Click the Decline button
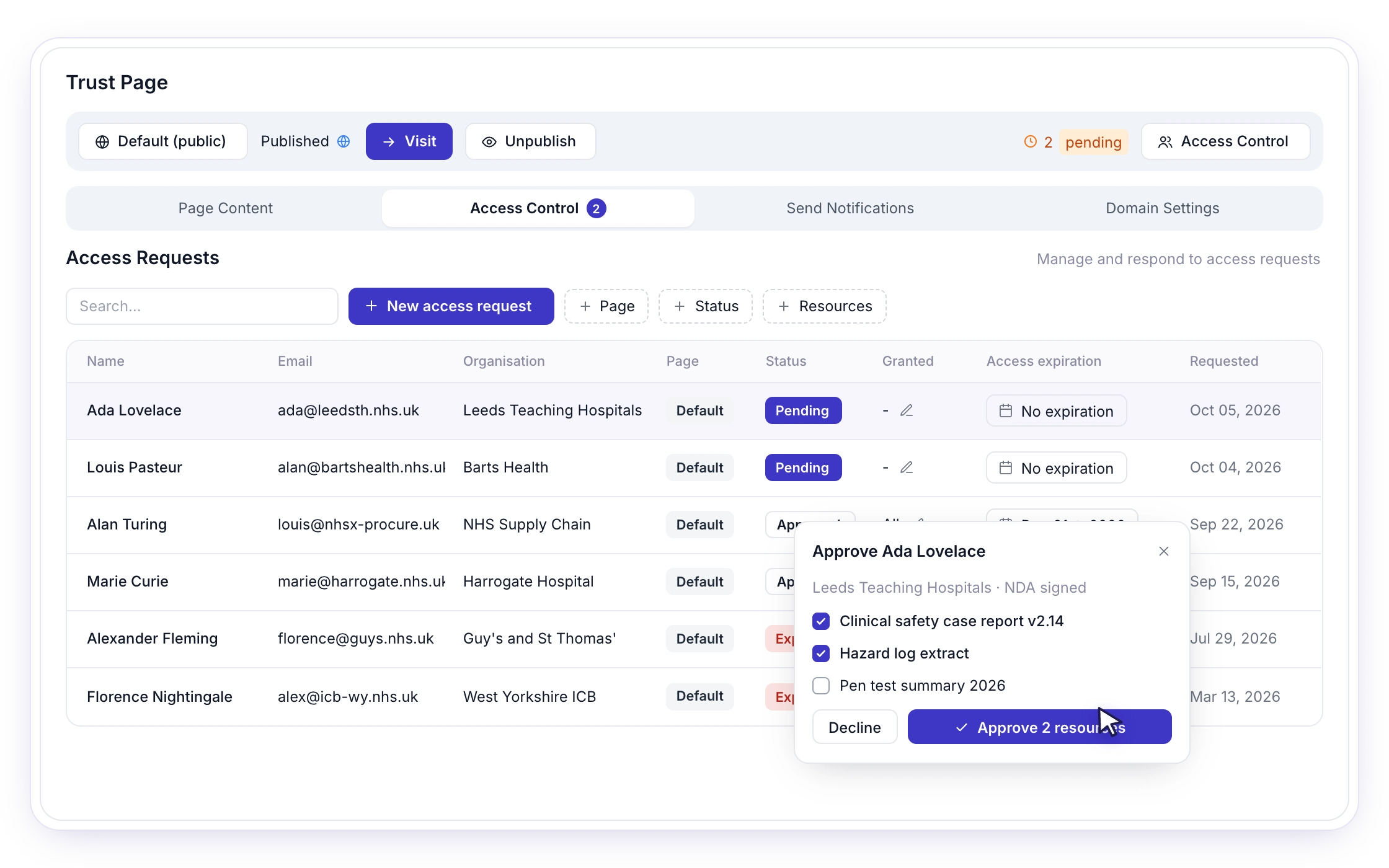Viewport: 1389px width, 868px height. point(854,727)
